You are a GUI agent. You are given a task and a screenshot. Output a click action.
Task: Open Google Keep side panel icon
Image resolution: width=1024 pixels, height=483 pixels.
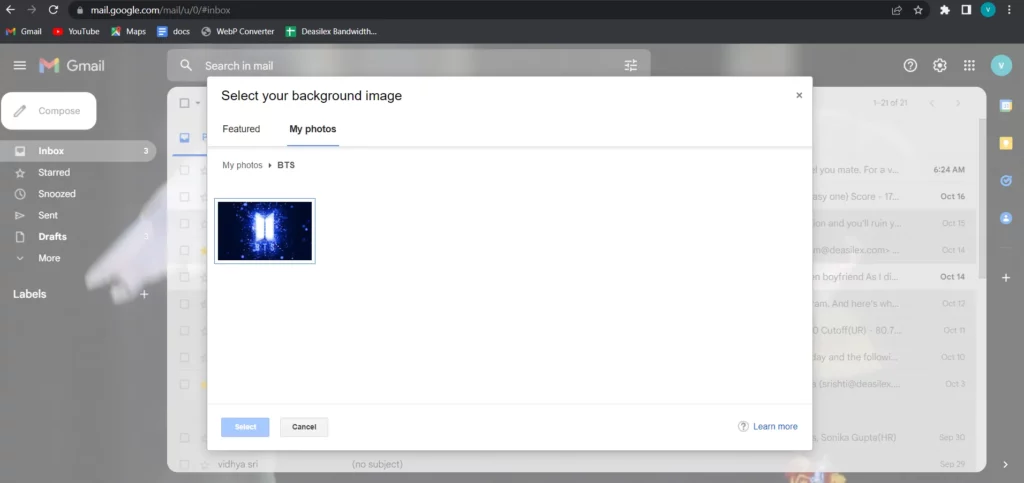click(x=1006, y=144)
